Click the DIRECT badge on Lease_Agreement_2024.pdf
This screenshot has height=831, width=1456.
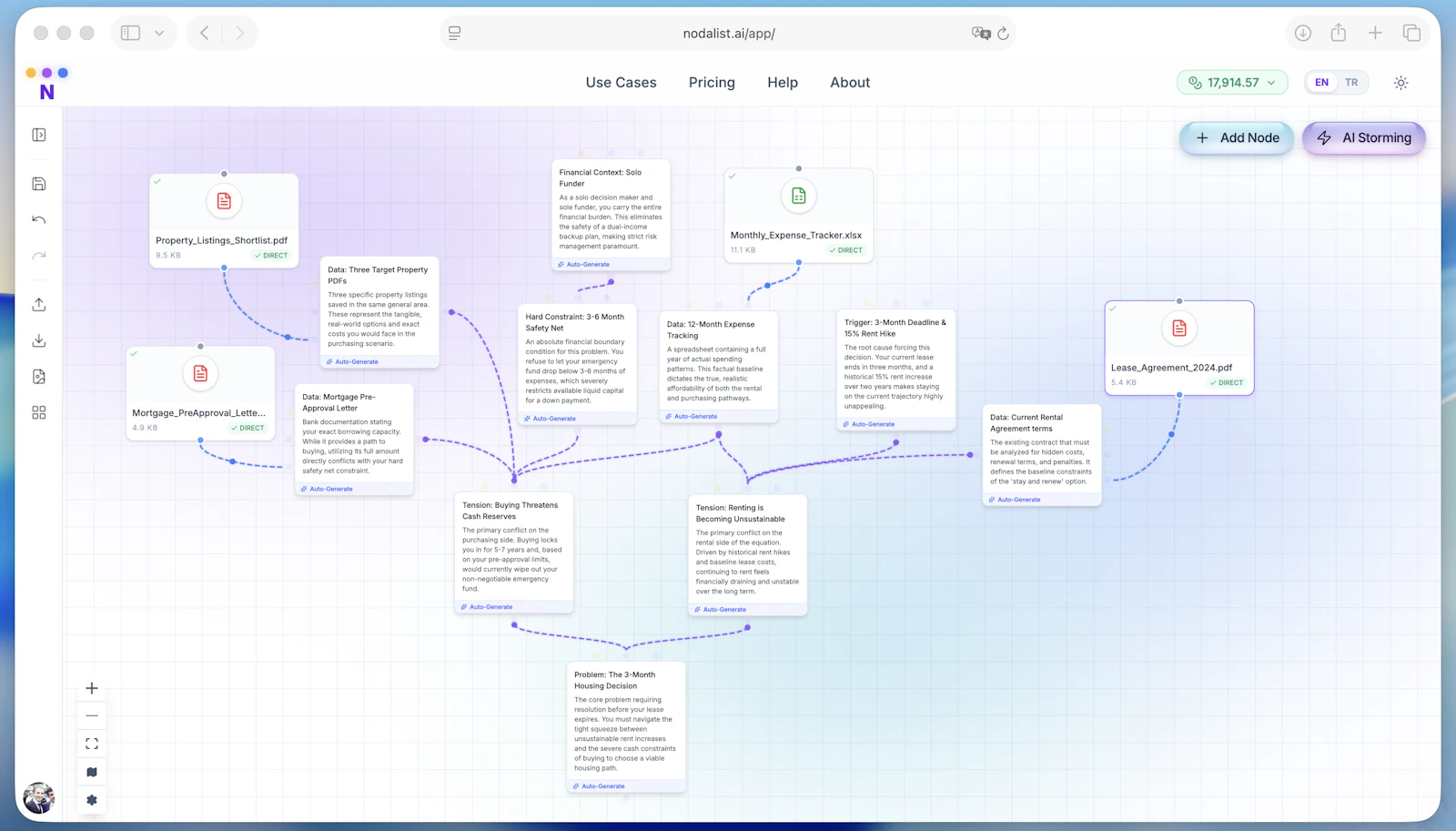(x=1226, y=383)
